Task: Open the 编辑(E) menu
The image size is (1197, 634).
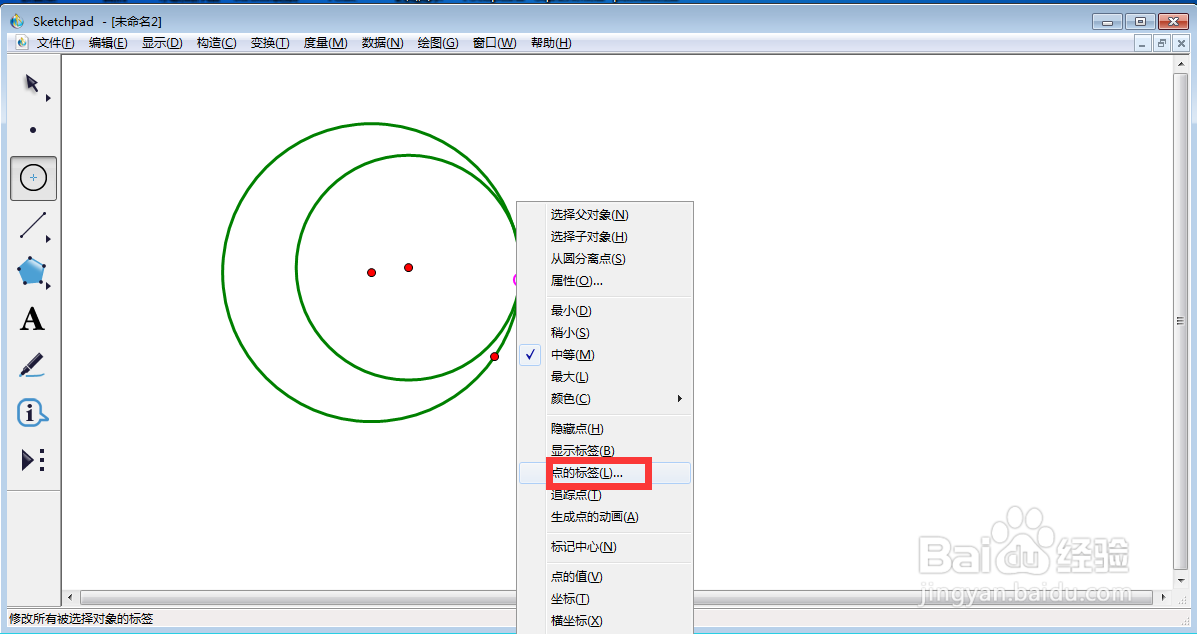Action: click(108, 43)
